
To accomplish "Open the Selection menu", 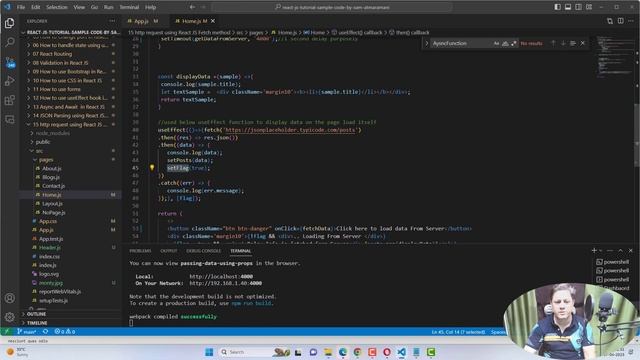I will (x=57, y=7).
